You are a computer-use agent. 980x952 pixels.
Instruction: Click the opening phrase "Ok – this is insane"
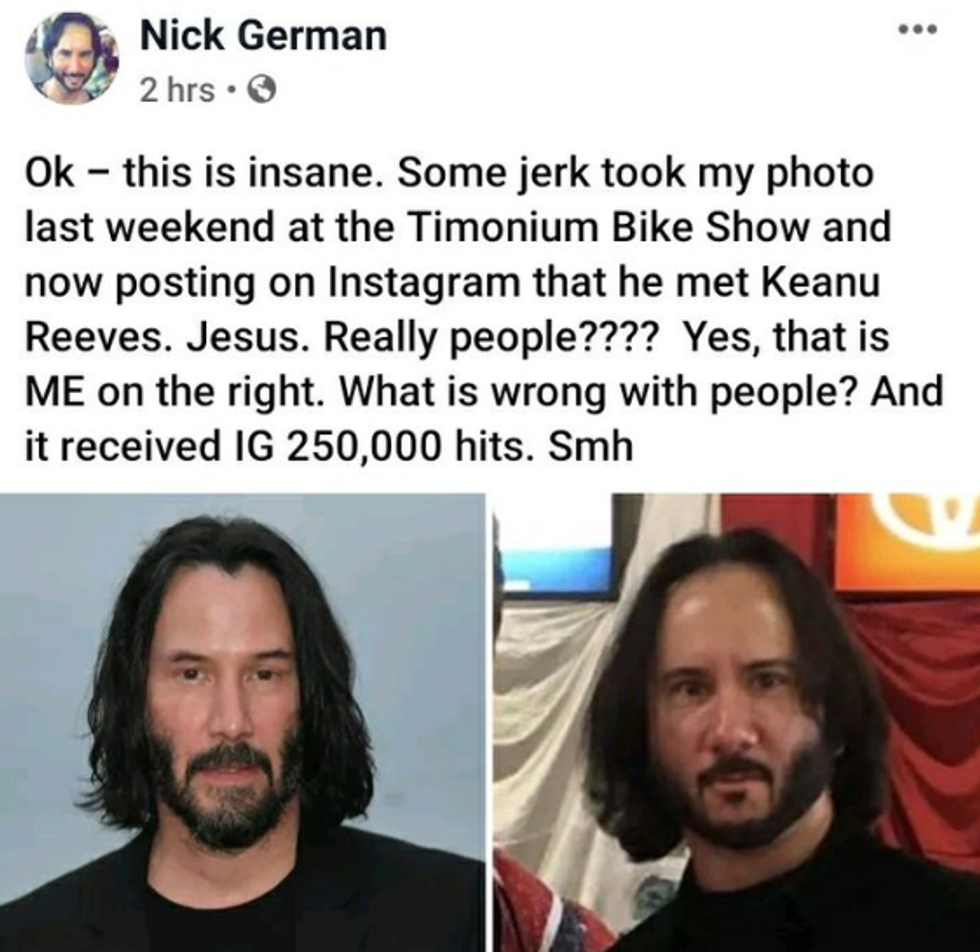tap(204, 173)
